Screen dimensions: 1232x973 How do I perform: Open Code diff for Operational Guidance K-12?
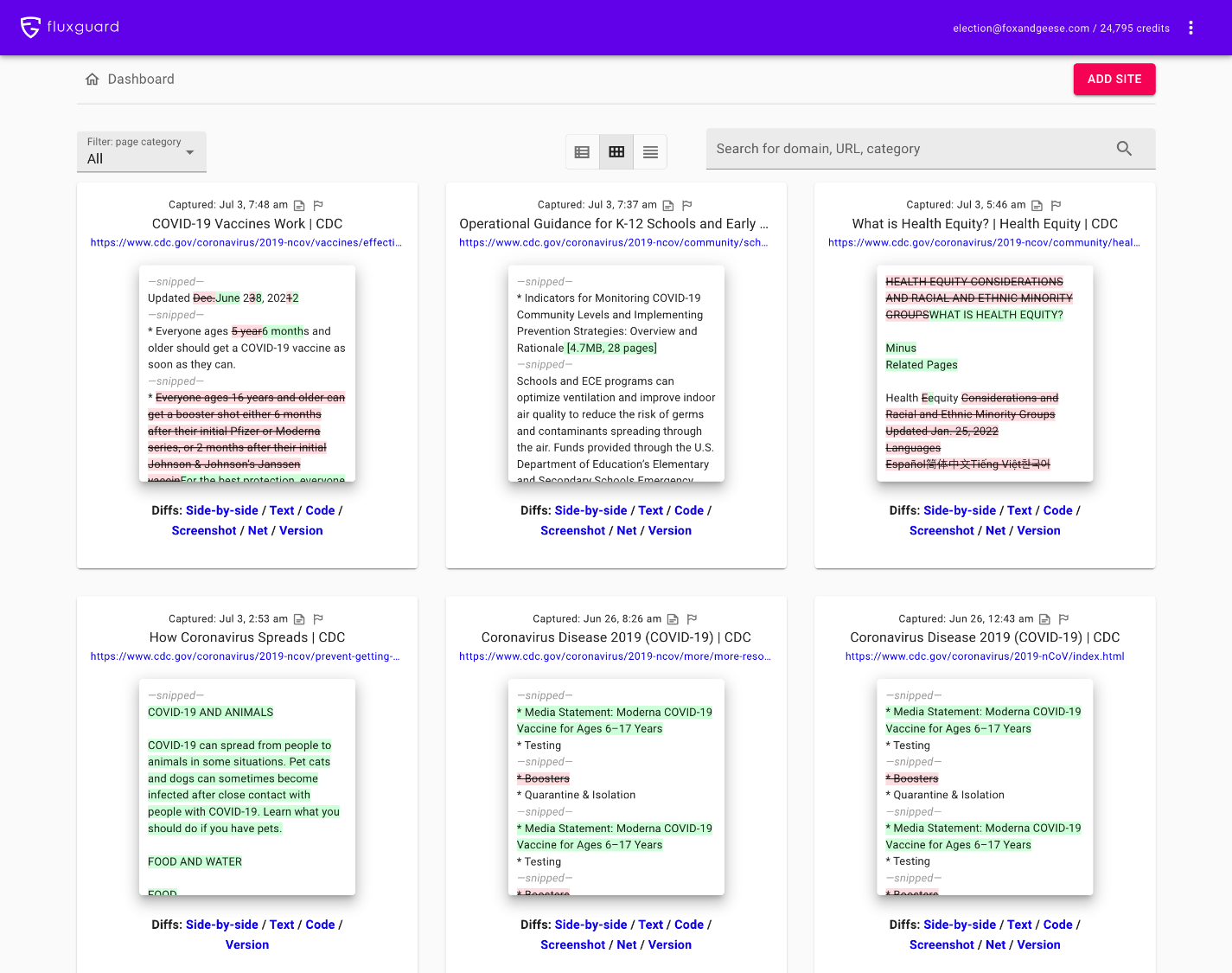(x=689, y=511)
